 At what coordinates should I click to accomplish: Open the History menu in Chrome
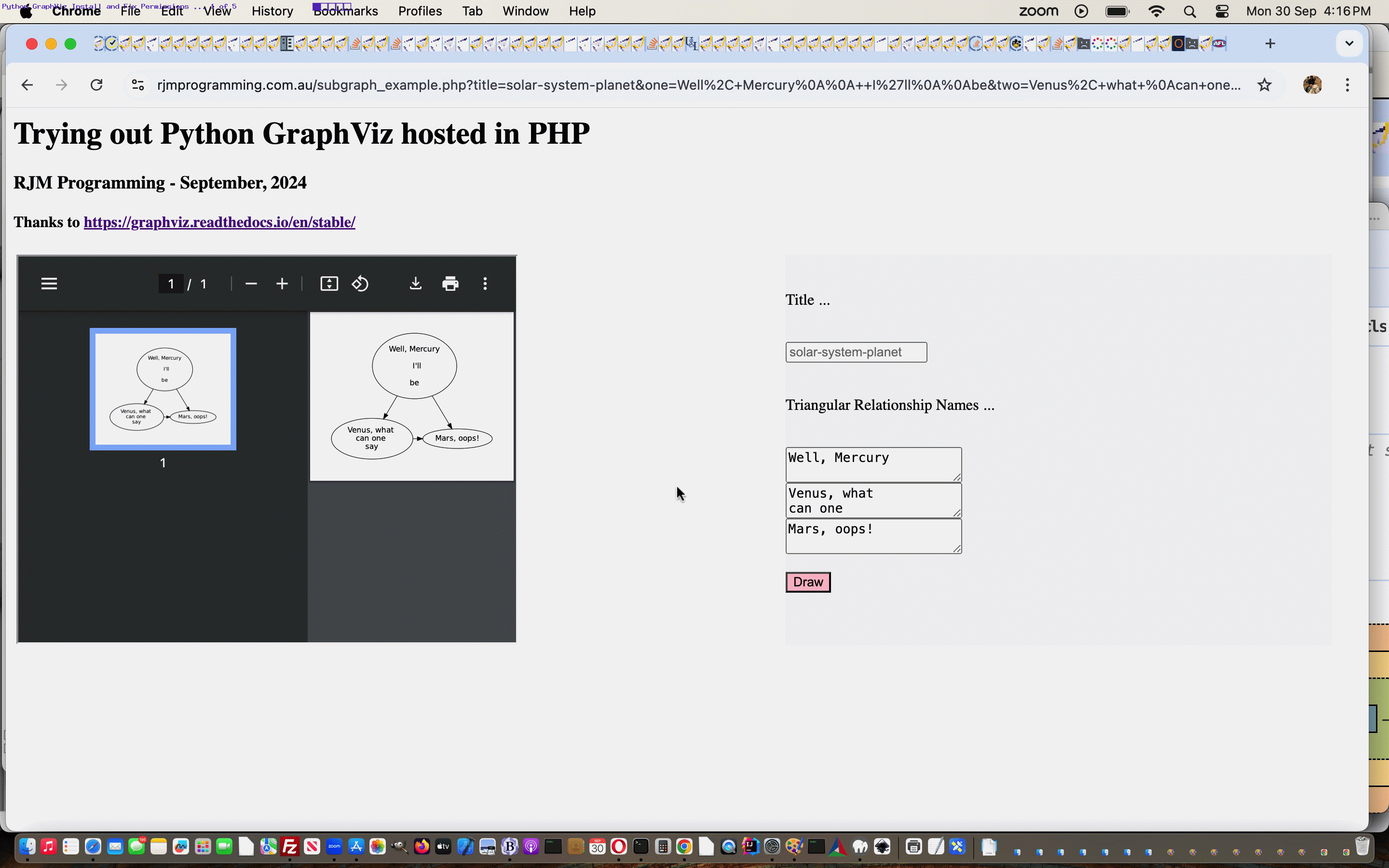coord(272,11)
